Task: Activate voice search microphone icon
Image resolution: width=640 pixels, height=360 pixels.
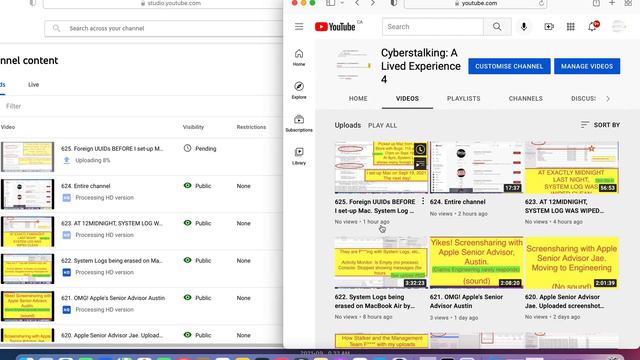Action: [524, 27]
